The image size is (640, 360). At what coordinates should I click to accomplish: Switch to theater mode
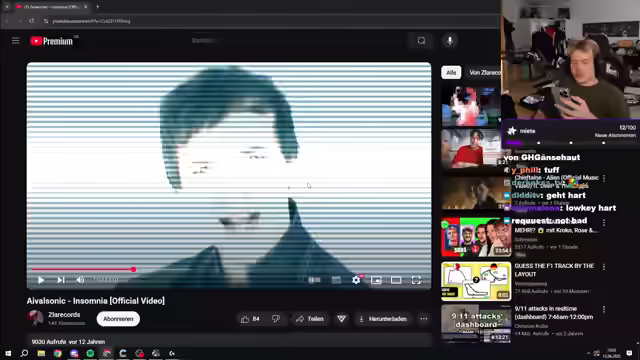[396, 280]
